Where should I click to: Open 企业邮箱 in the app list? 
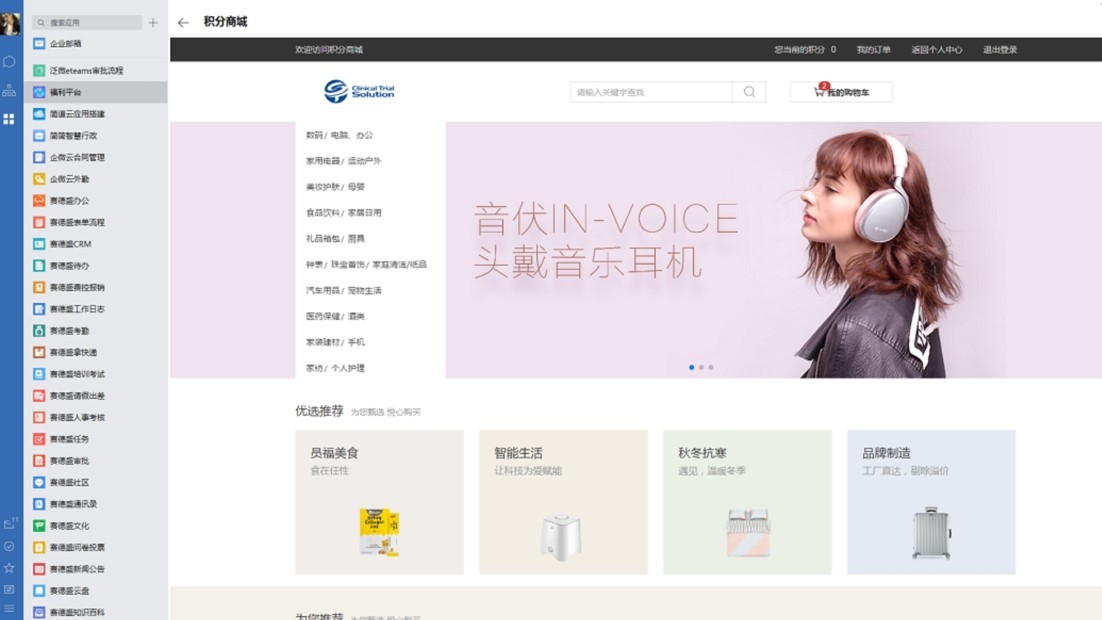[x=65, y=44]
